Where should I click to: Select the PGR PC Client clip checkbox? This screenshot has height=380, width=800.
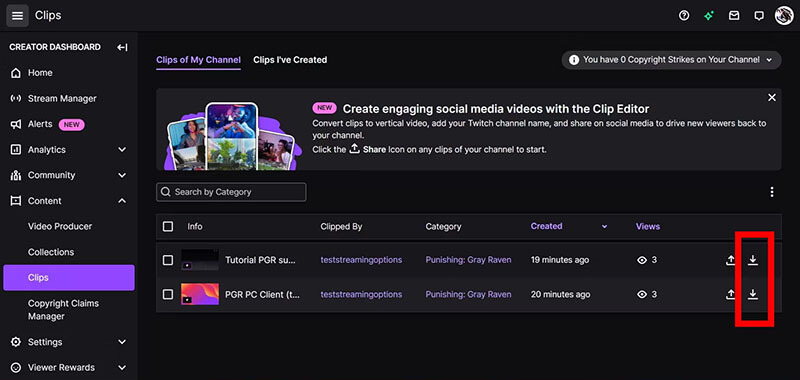click(x=168, y=294)
